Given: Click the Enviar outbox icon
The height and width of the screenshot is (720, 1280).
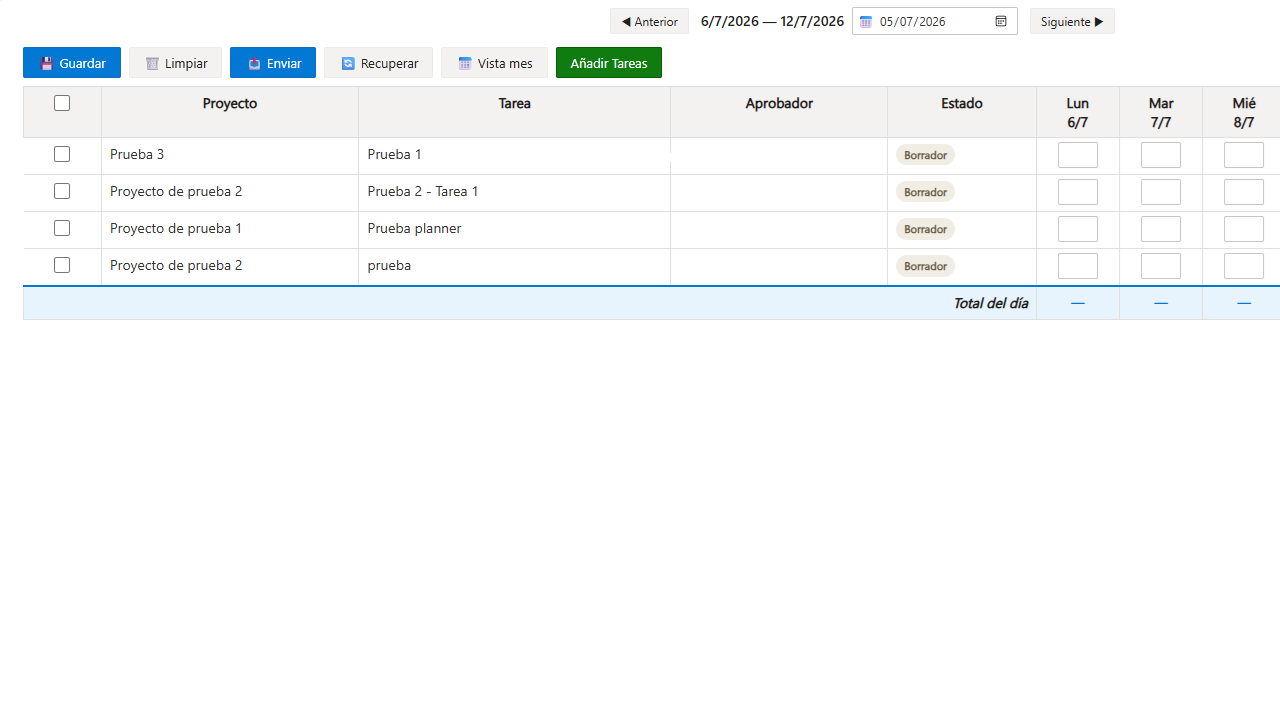Looking at the screenshot, I should pos(254,63).
